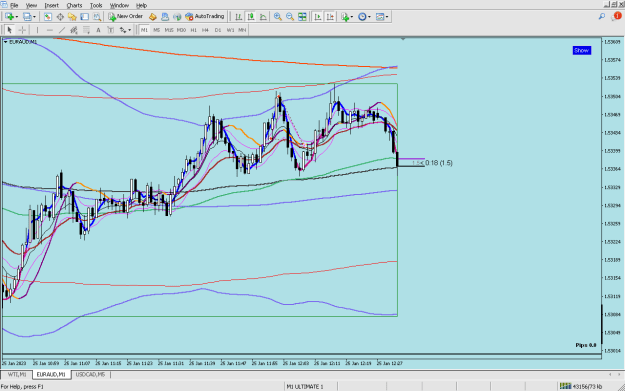Switch to the WTI,M1 chart tab
The width and height of the screenshot is (625, 391).
[x=17, y=374]
